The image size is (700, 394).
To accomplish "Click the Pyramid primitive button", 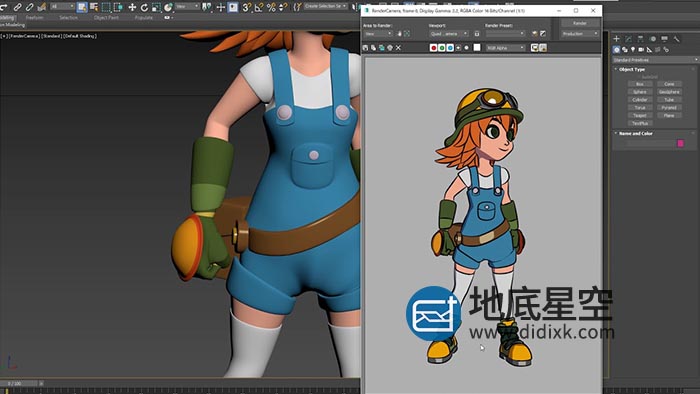I will 669,108.
